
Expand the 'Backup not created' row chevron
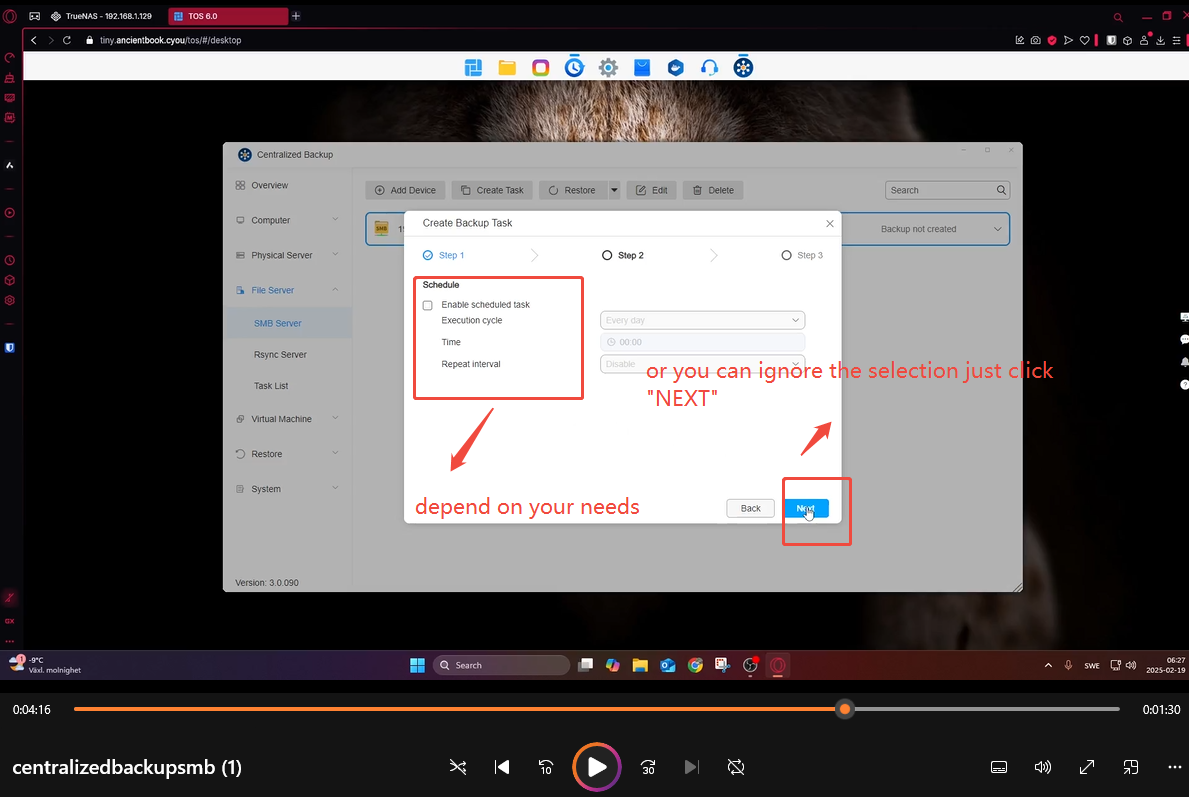coord(998,229)
